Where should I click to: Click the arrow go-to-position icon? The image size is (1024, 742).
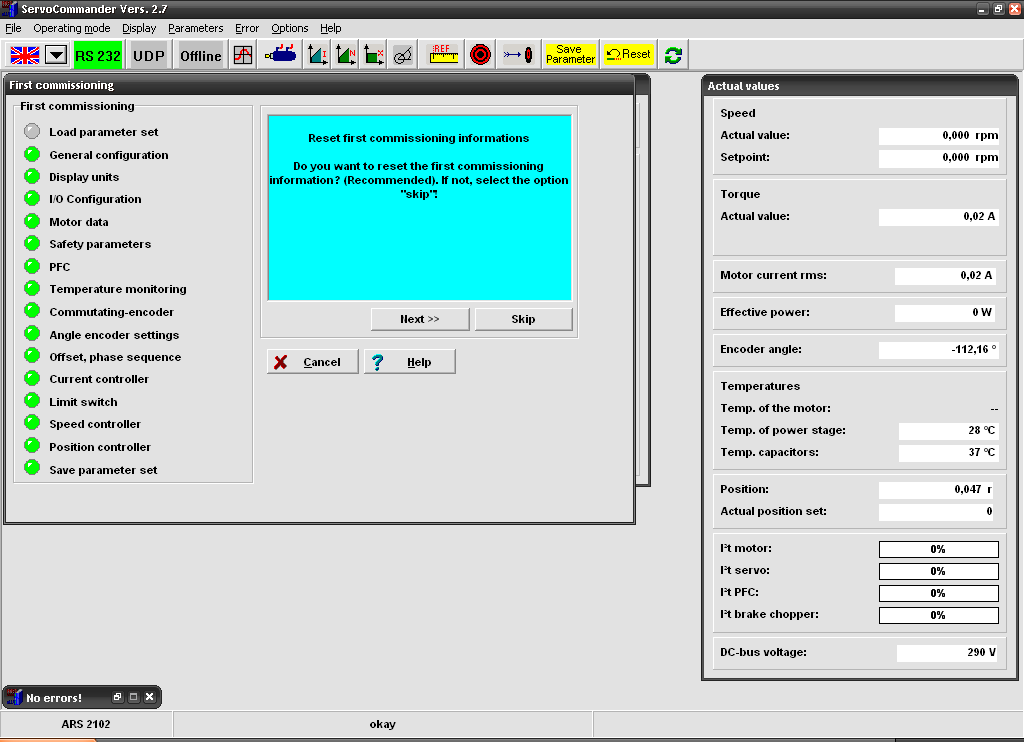tap(518, 55)
